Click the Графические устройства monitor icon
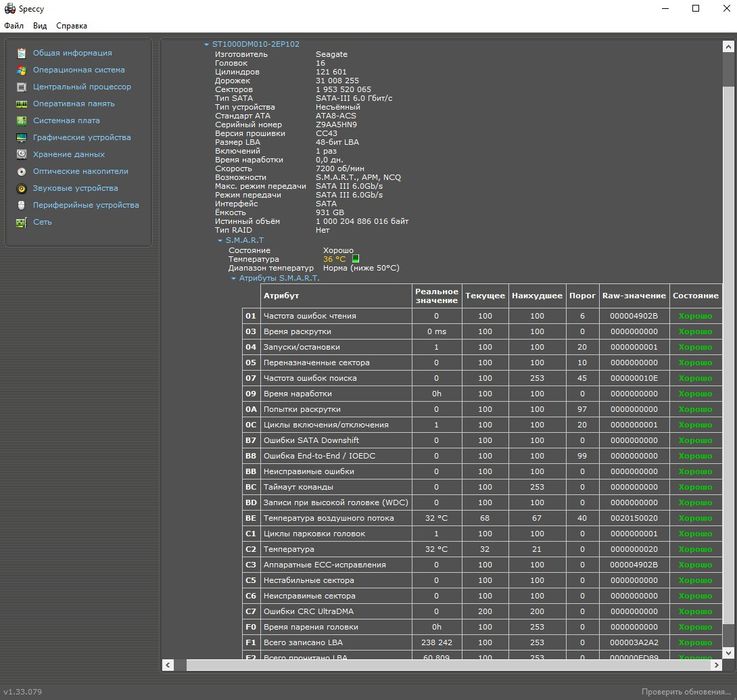737x700 pixels. coord(22,138)
